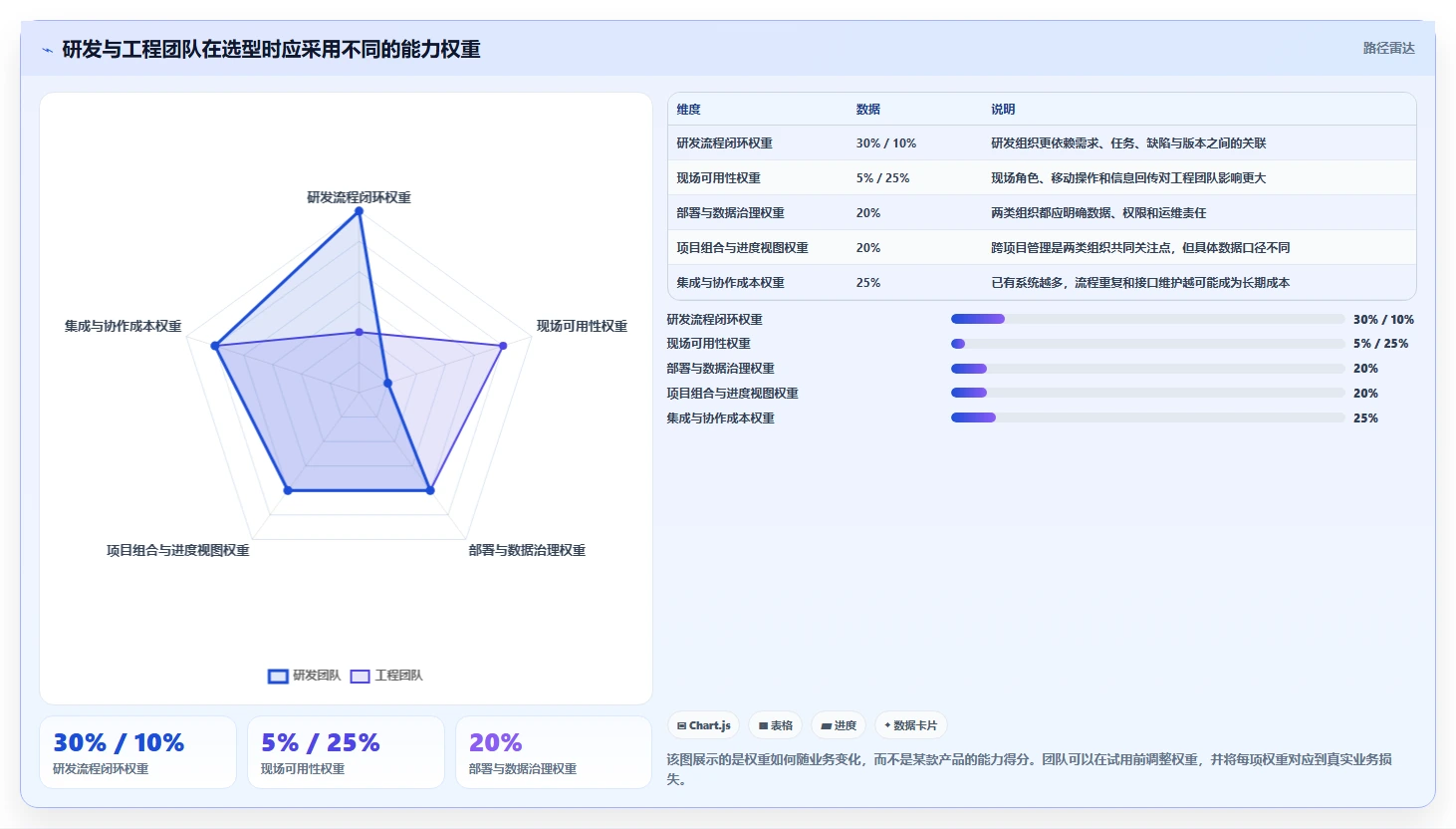Select table cell 项目组合与进度视图权重

743,248
